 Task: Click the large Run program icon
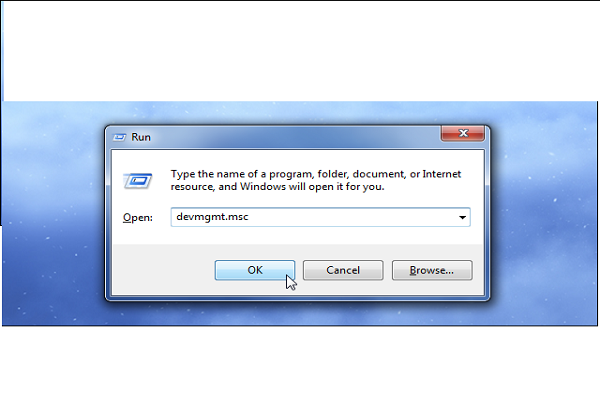point(137,180)
